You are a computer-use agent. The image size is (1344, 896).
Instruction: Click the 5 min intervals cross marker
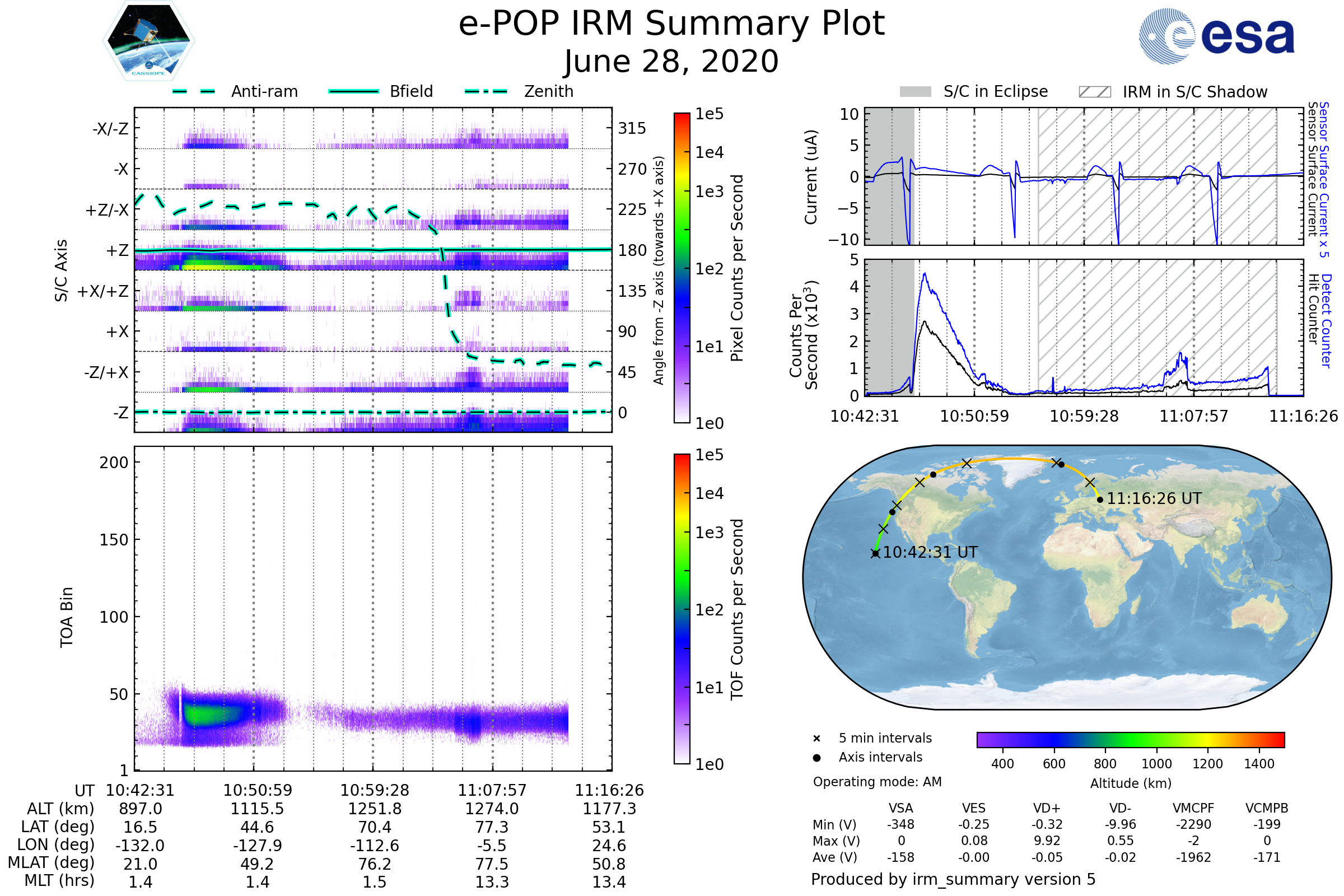[816, 739]
